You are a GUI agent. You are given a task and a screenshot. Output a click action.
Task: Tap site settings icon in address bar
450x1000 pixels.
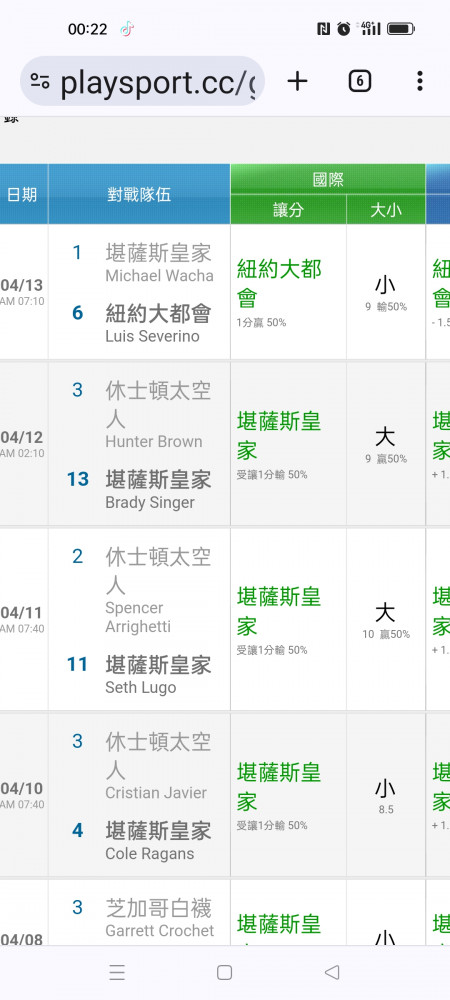[x=40, y=81]
